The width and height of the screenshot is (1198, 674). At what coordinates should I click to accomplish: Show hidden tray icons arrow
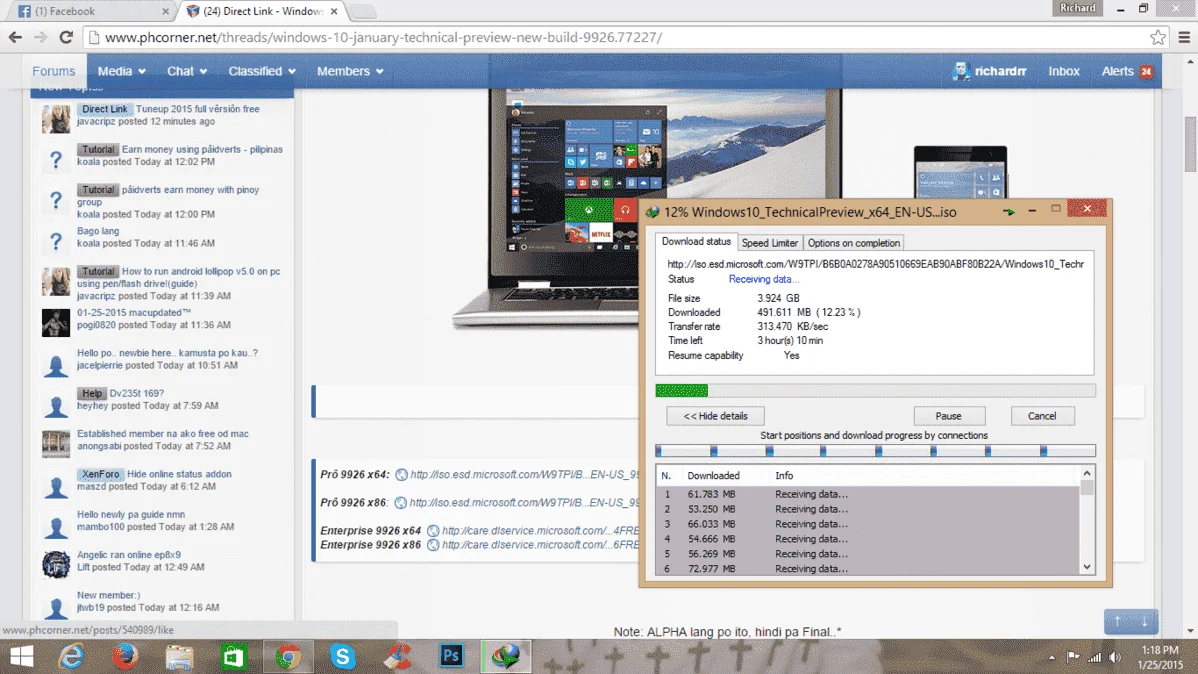click(x=1052, y=657)
